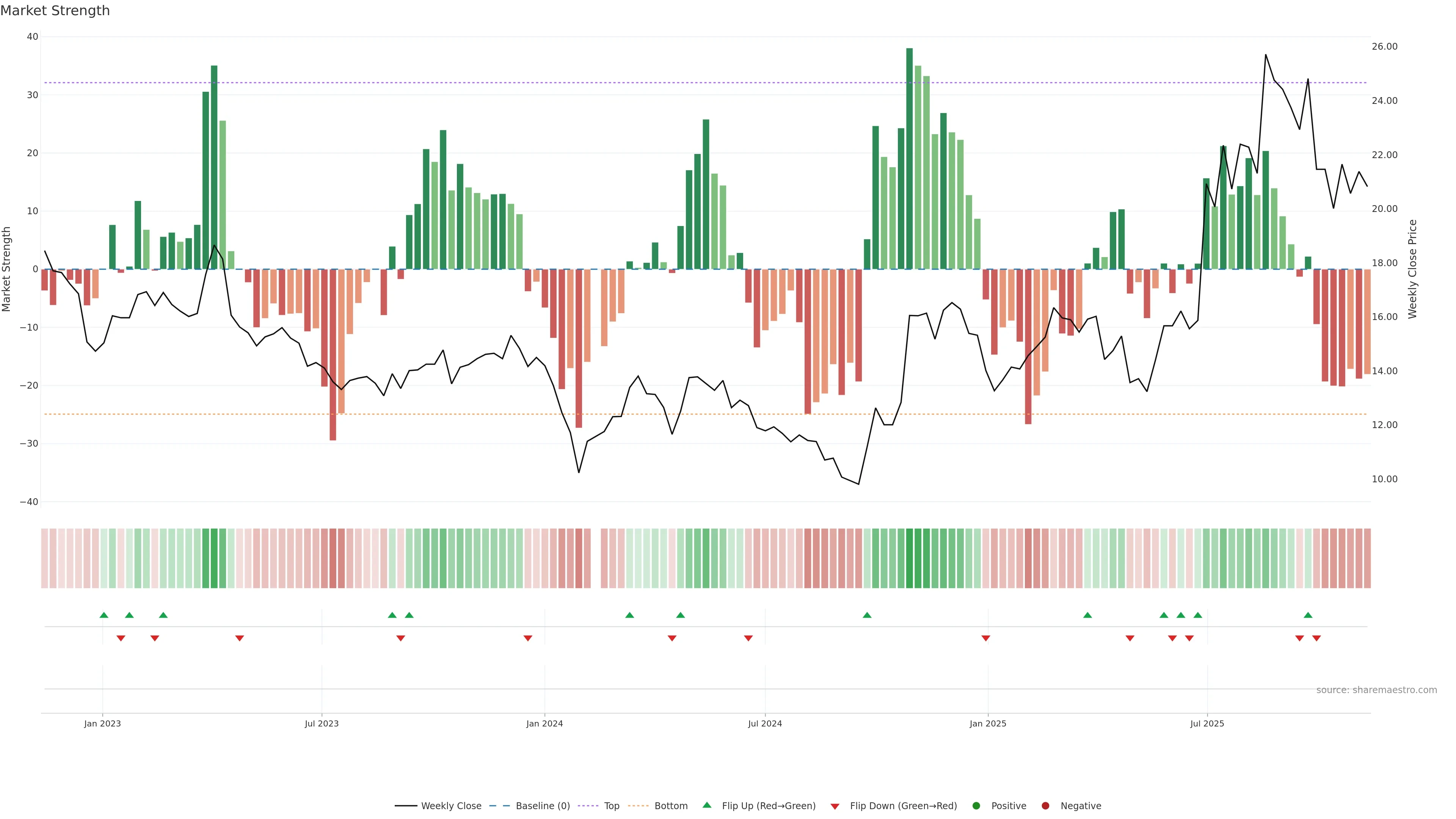Image resolution: width=1456 pixels, height=819 pixels.
Task: Toggle the Baseline (0) legend label
Action: click(x=543, y=805)
